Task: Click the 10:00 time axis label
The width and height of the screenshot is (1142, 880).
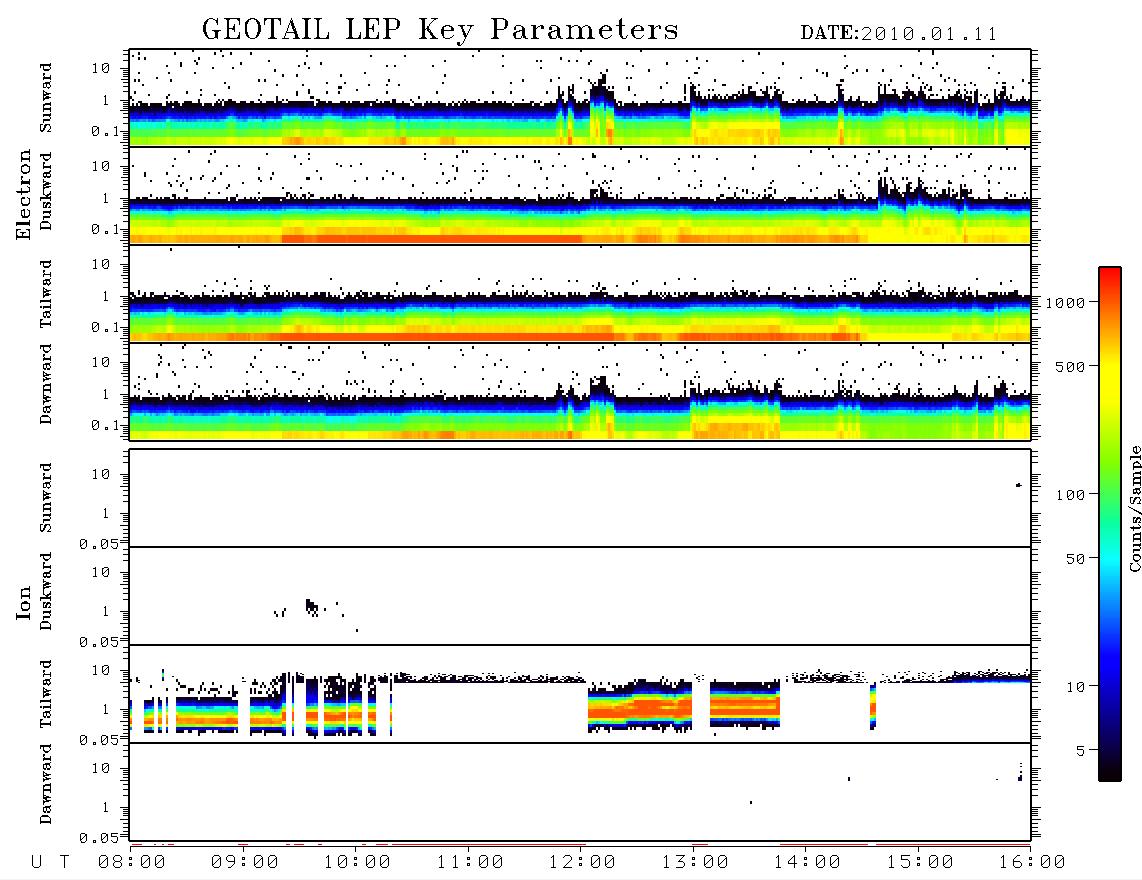Action: coord(358,863)
